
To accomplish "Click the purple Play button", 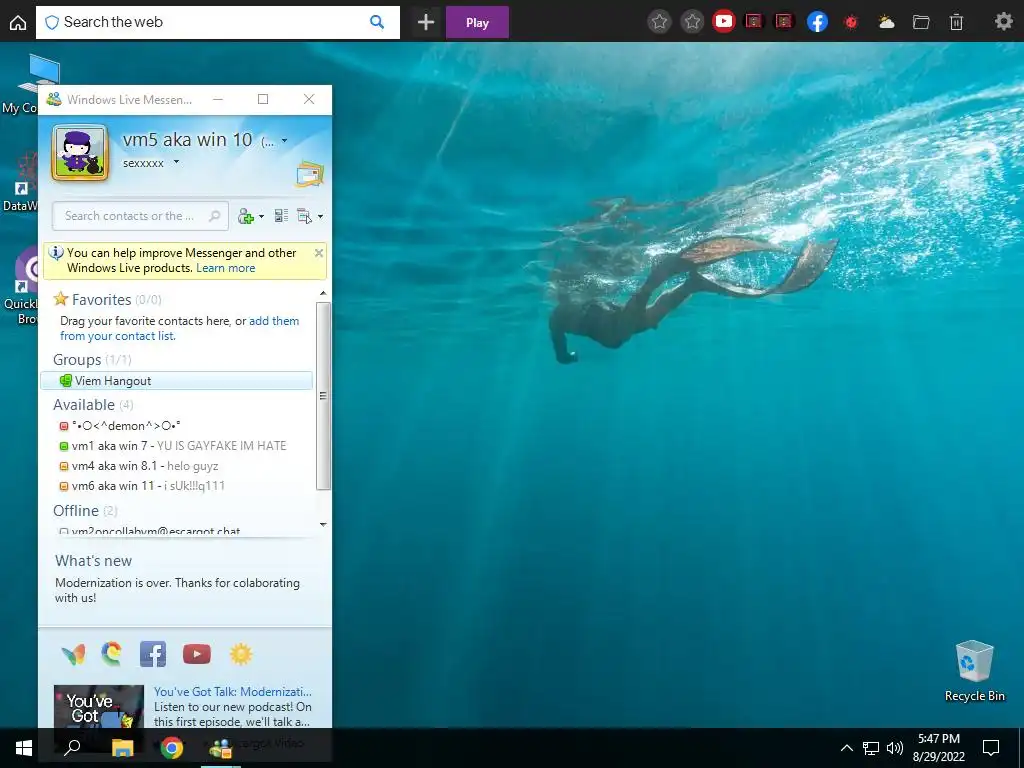I will pos(477,22).
